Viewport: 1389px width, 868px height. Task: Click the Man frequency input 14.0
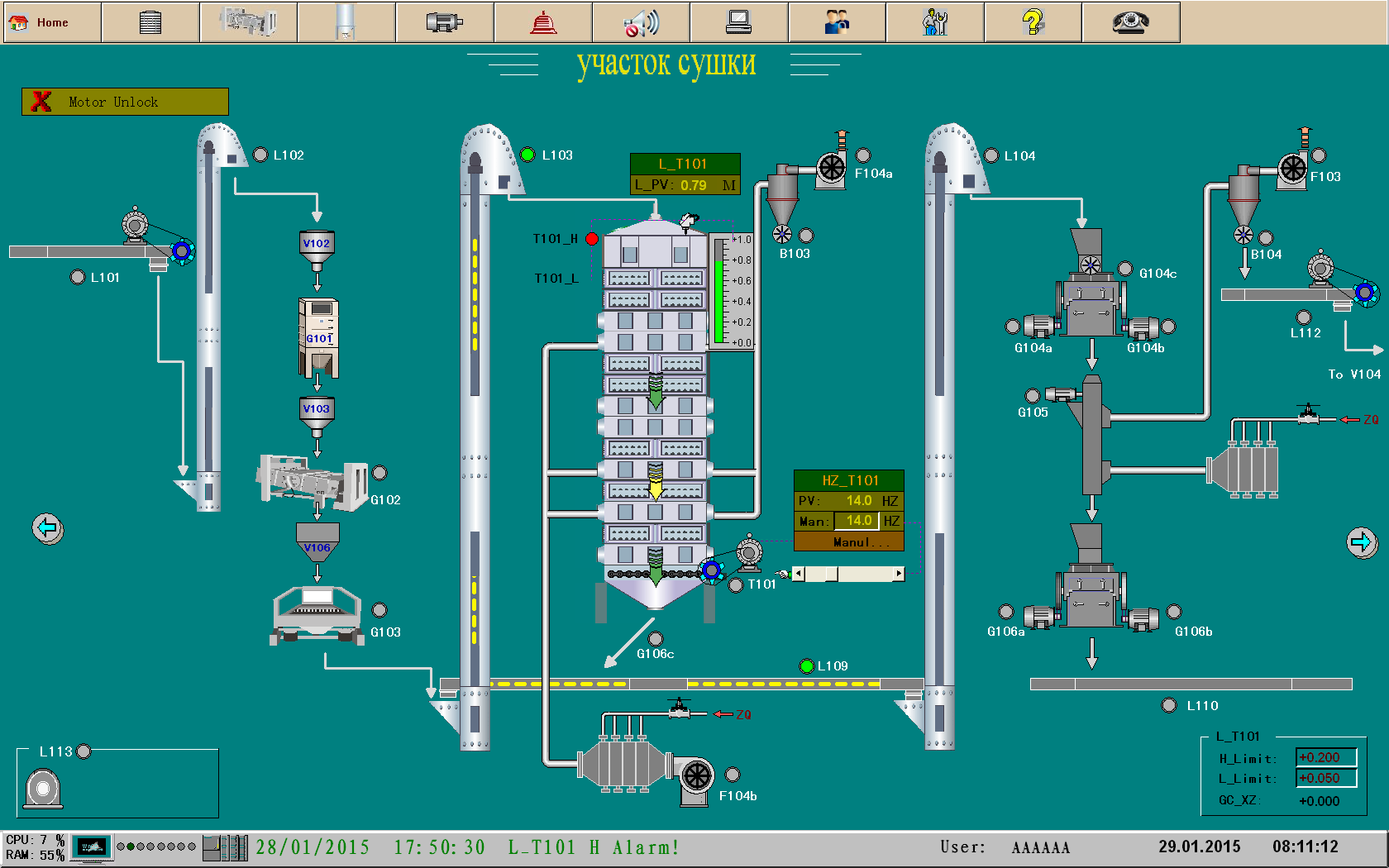tap(857, 521)
